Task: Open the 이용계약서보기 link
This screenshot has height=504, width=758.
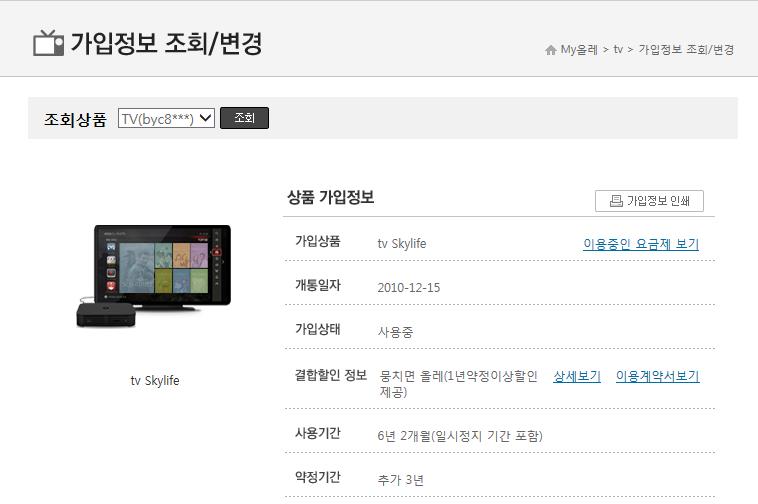Action: 657,376
